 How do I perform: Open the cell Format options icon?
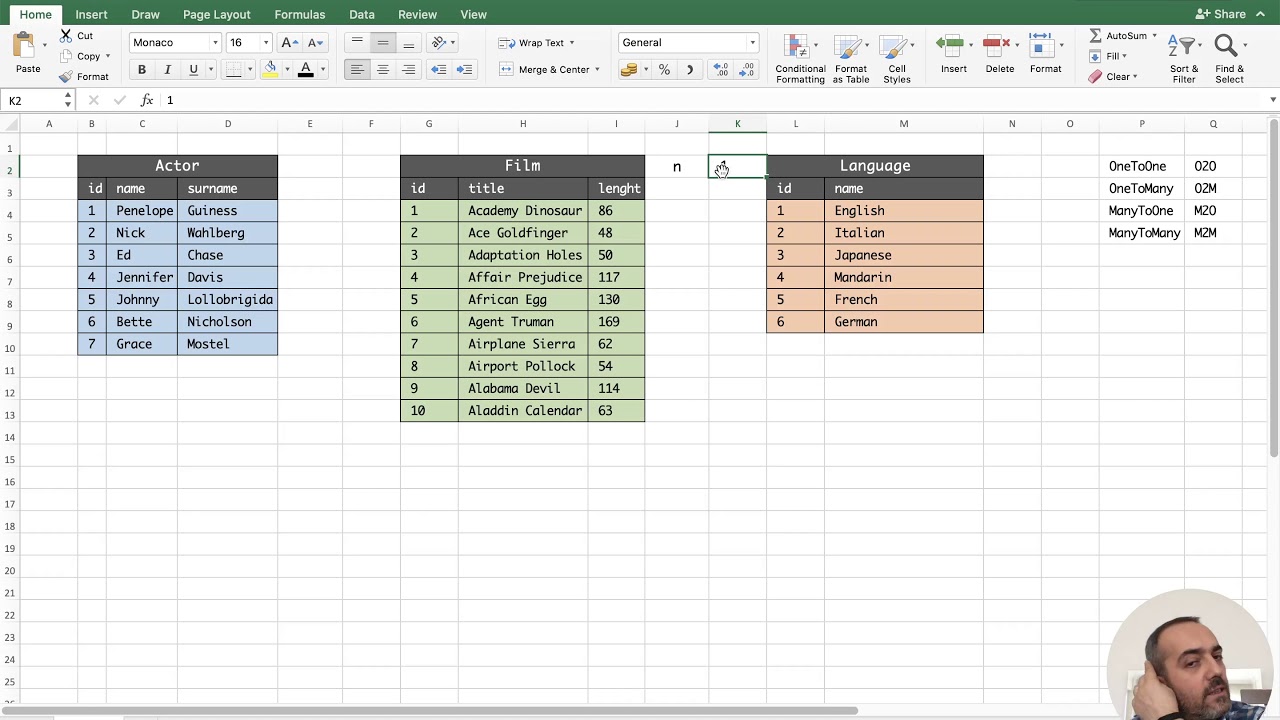[x=1045, y=46]
